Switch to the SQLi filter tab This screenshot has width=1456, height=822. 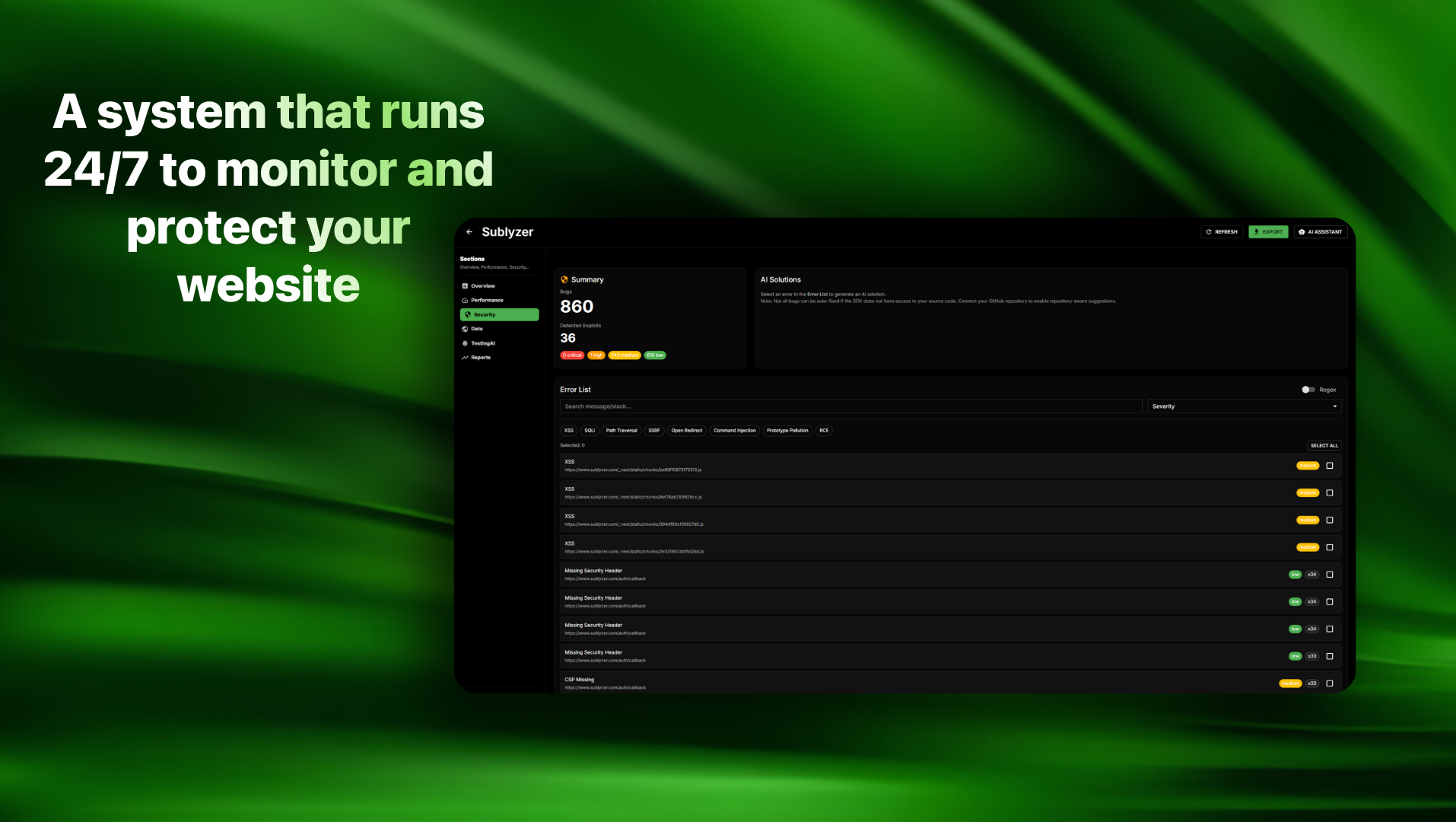point(589,430)
